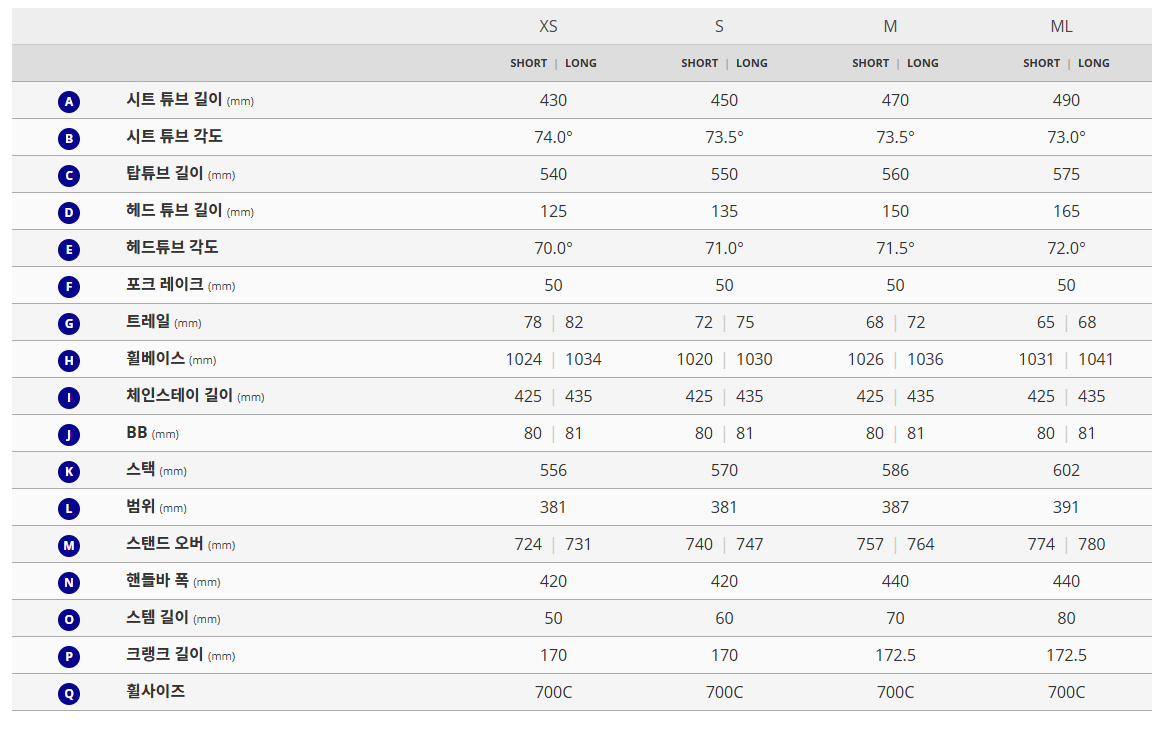Click the G trail row badge
1170x739 pixels.
68,323
